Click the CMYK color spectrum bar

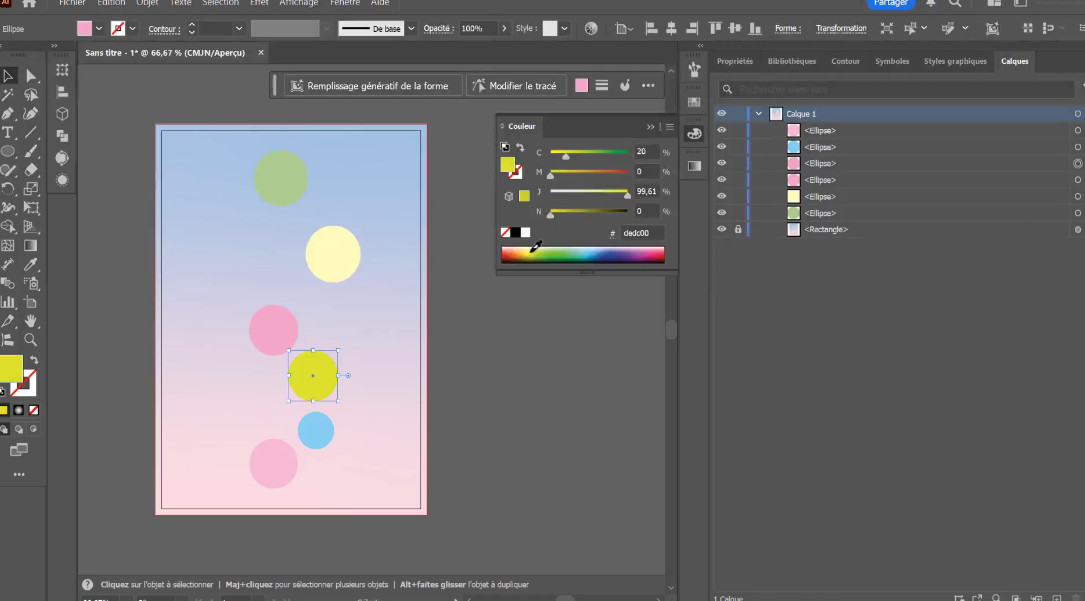[x=582, y=255]
